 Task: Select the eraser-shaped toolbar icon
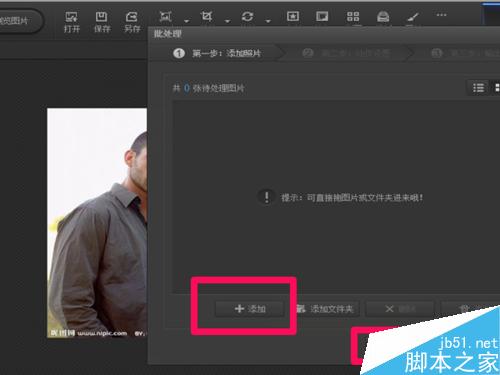383,16
